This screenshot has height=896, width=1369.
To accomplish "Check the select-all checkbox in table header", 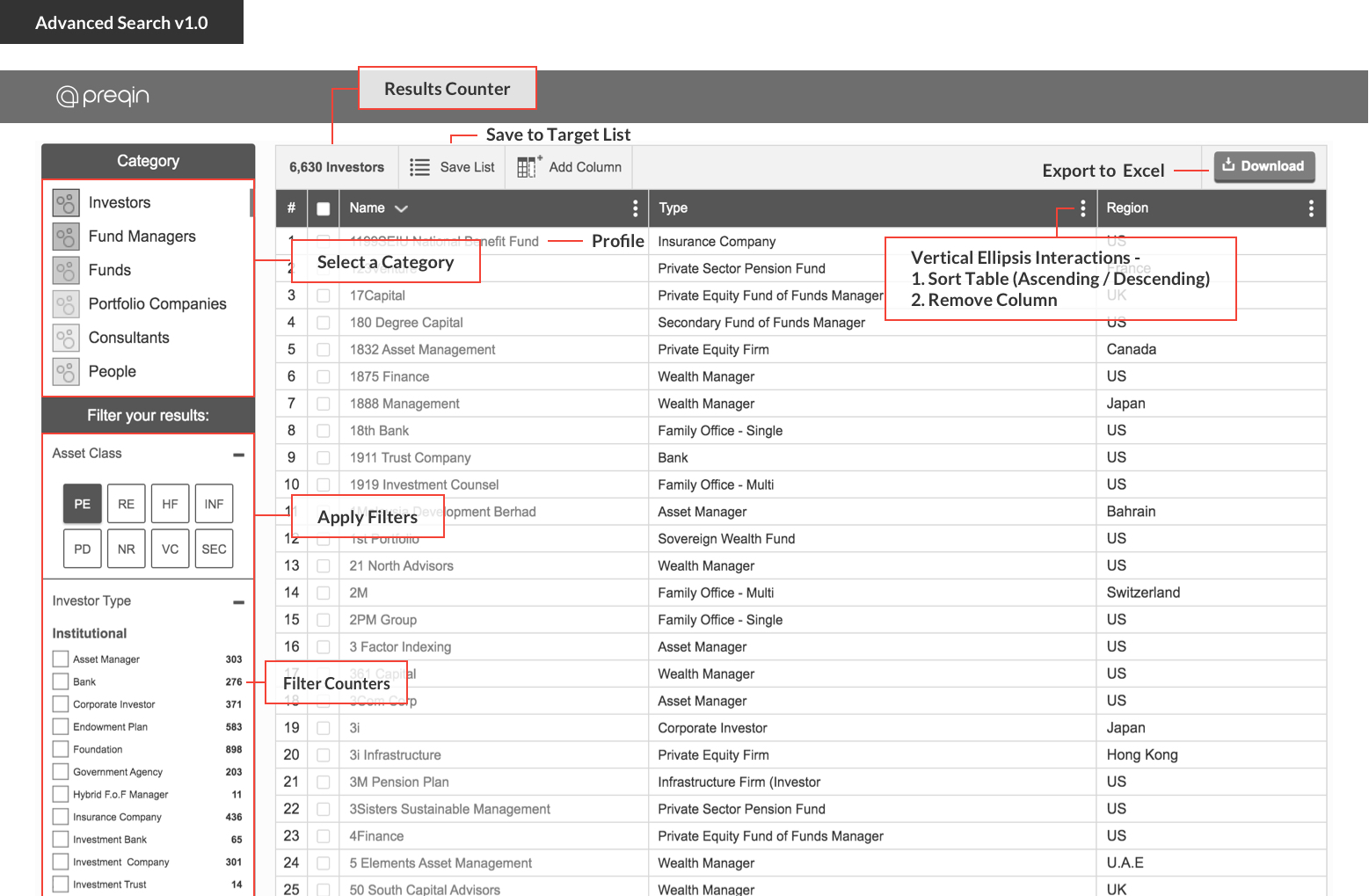I will click(x=324, y=209).
